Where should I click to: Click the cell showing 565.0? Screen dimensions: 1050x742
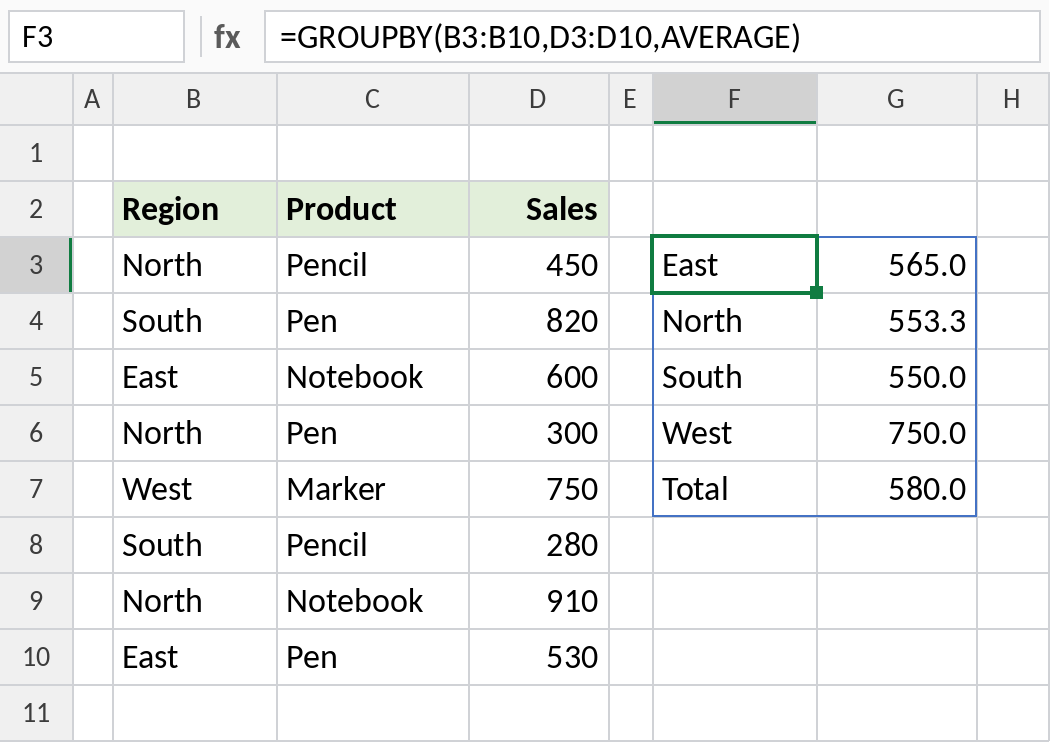pyautogui.click(x=897, y=265)
